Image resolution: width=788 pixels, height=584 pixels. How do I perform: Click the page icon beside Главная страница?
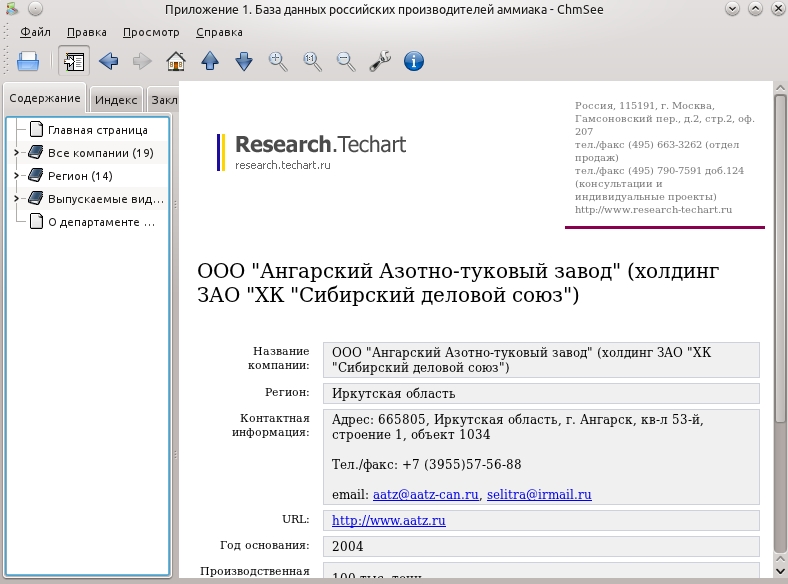click(x=36, y=130)
